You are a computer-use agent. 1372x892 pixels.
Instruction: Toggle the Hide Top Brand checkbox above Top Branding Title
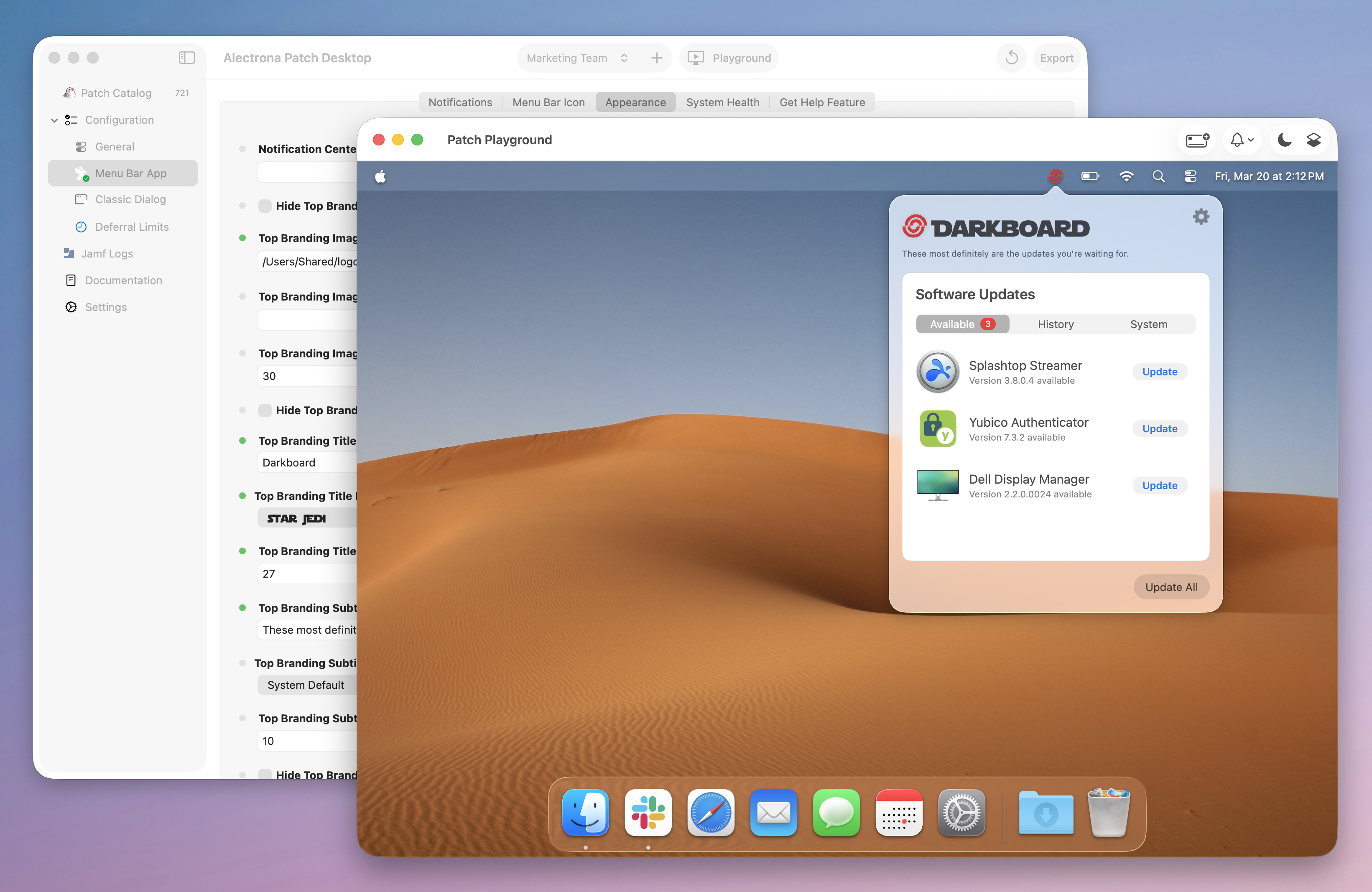(265, 410)
